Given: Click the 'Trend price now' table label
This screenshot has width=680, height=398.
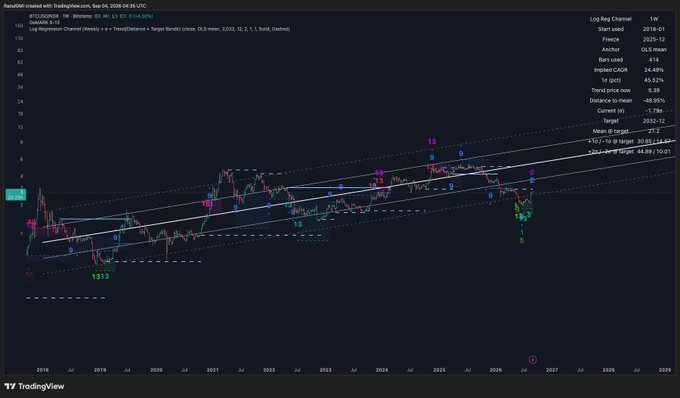Looking at the screenshot, I should (611, 91).
